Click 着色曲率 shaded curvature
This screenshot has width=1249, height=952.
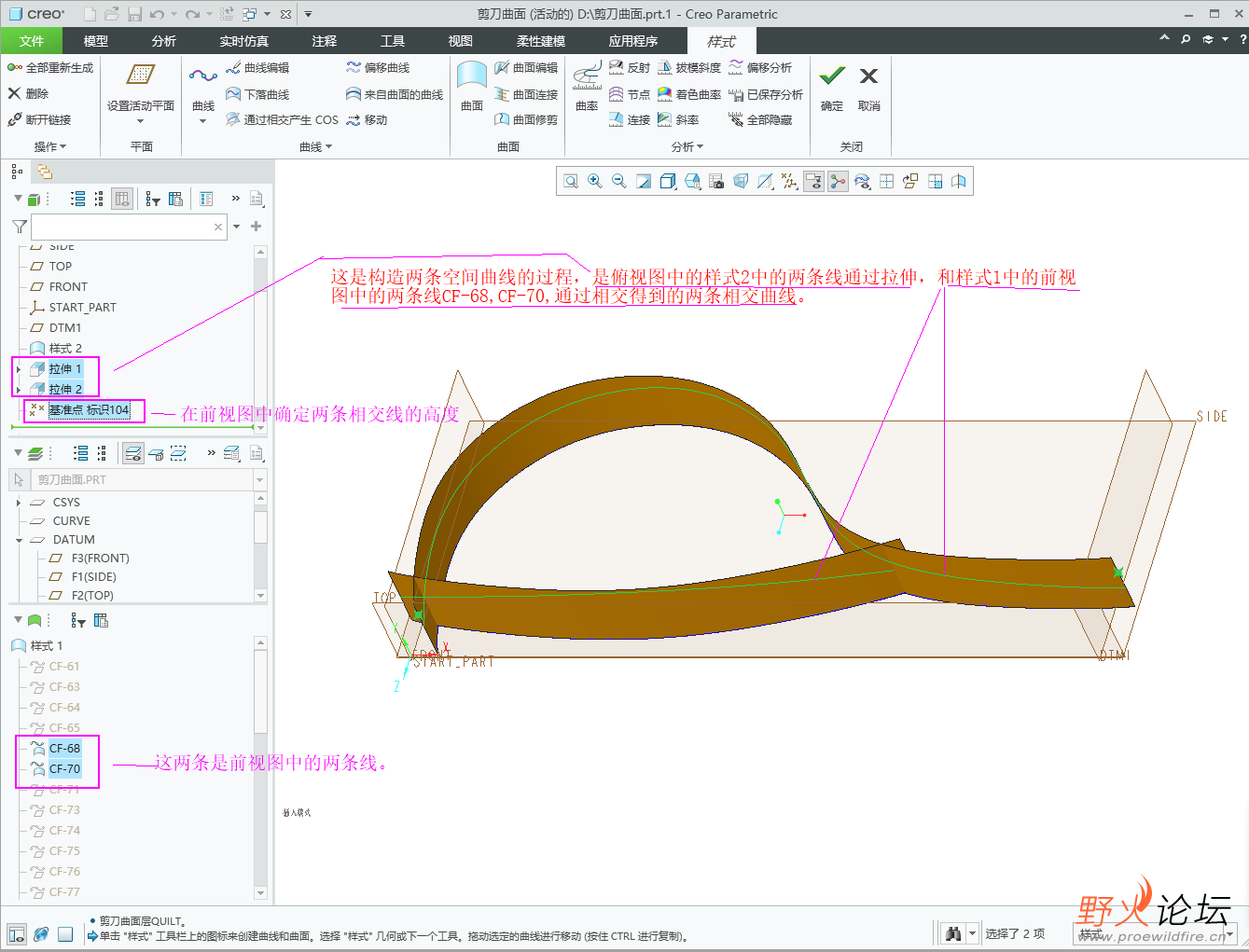689,94
